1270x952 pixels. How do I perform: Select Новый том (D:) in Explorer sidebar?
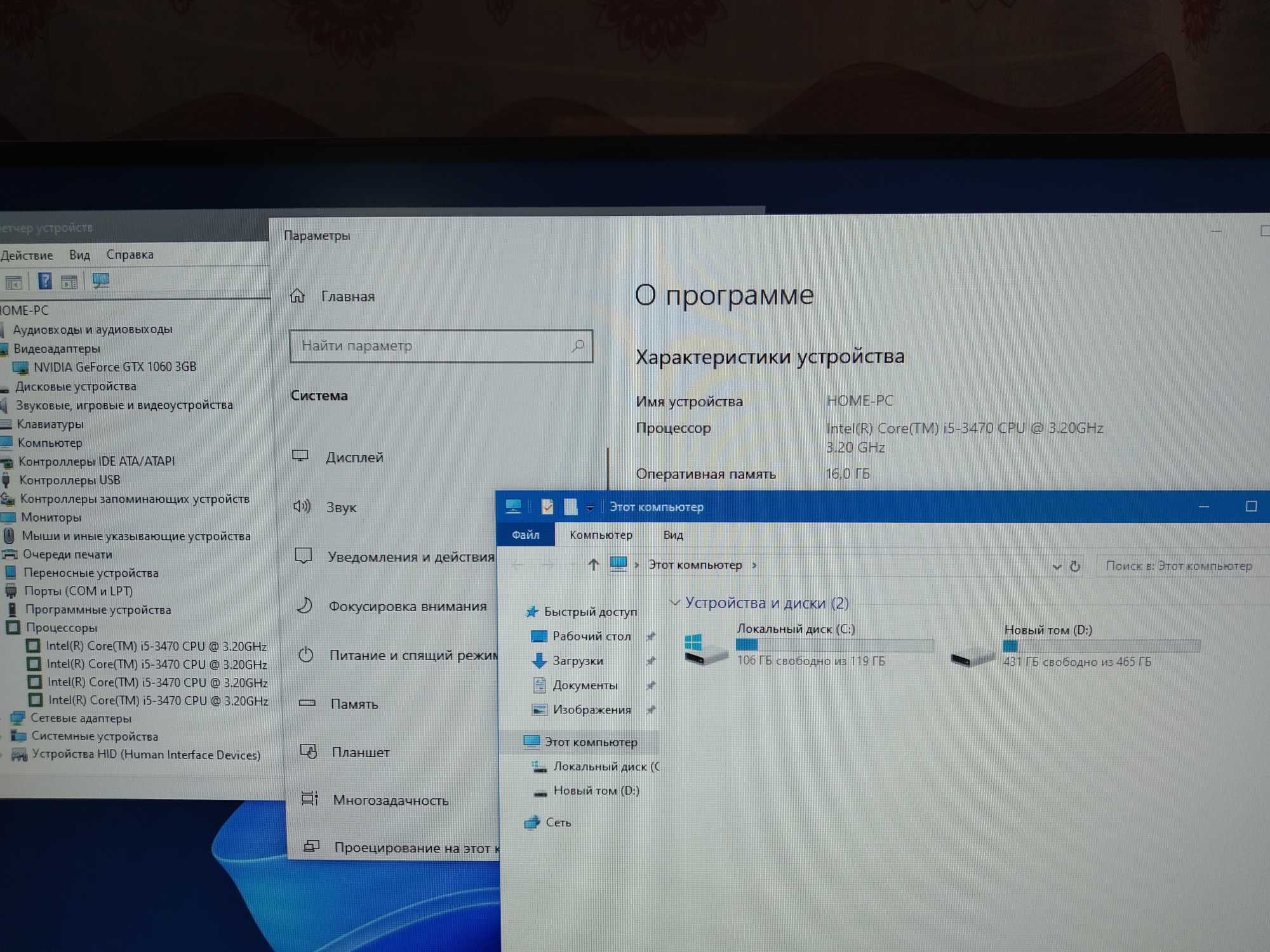pyautogui.click(x=596, y=791)
